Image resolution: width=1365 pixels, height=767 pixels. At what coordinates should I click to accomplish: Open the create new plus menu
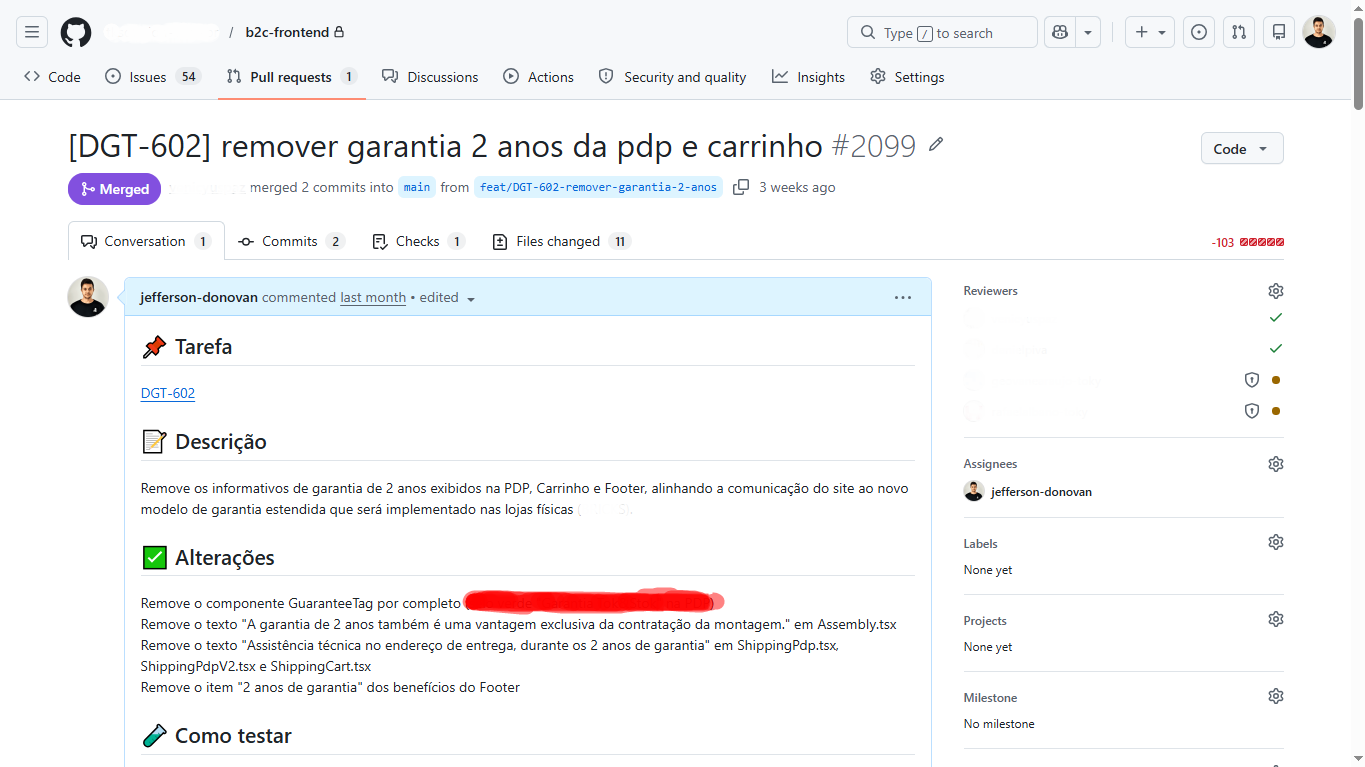(x=1150, y=32)
